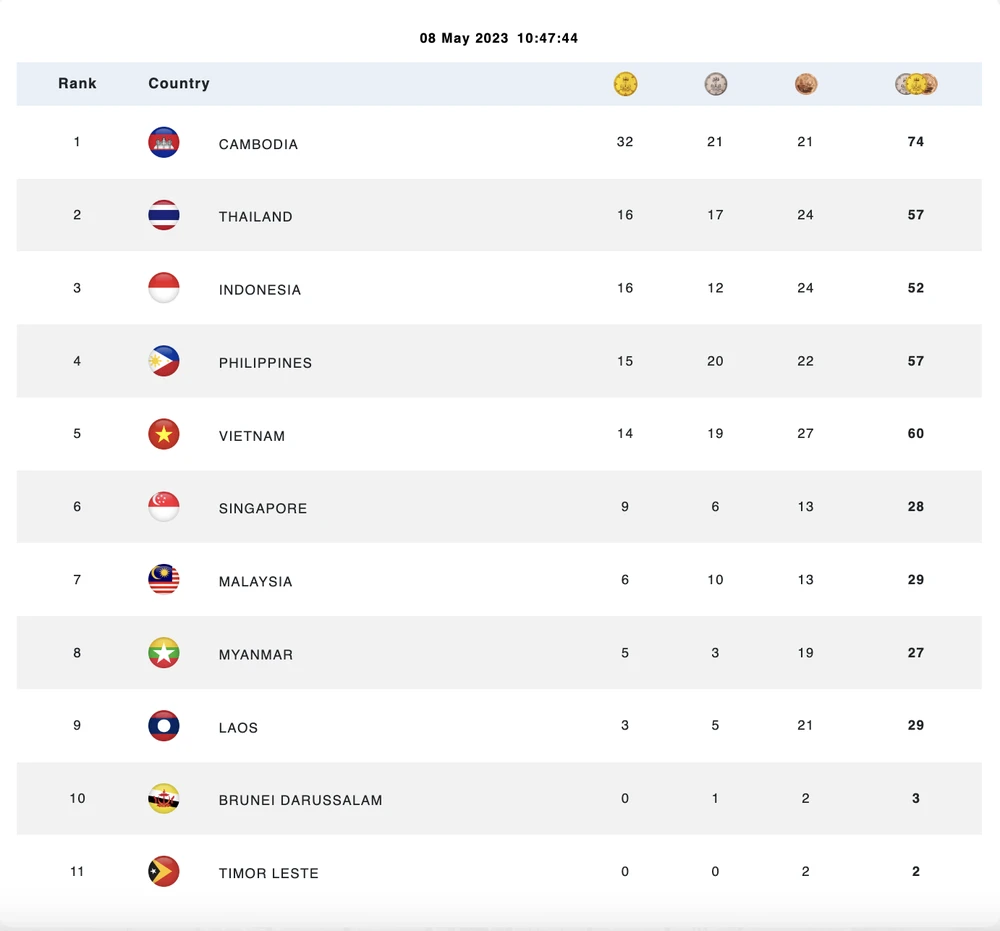
Task: Click the Malaysia flag icon
Action: coord(164,580)
